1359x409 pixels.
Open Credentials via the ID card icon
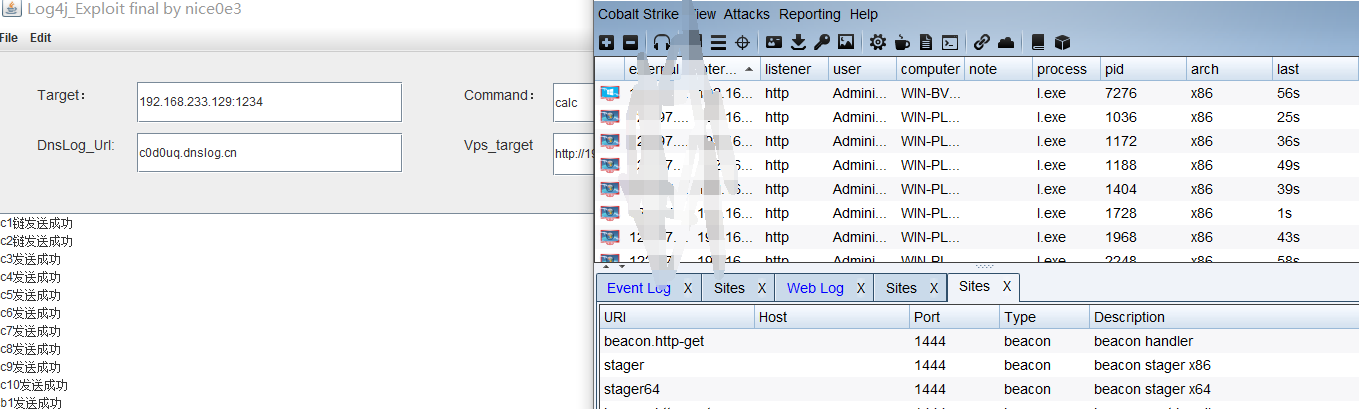(x=774, y=42)
